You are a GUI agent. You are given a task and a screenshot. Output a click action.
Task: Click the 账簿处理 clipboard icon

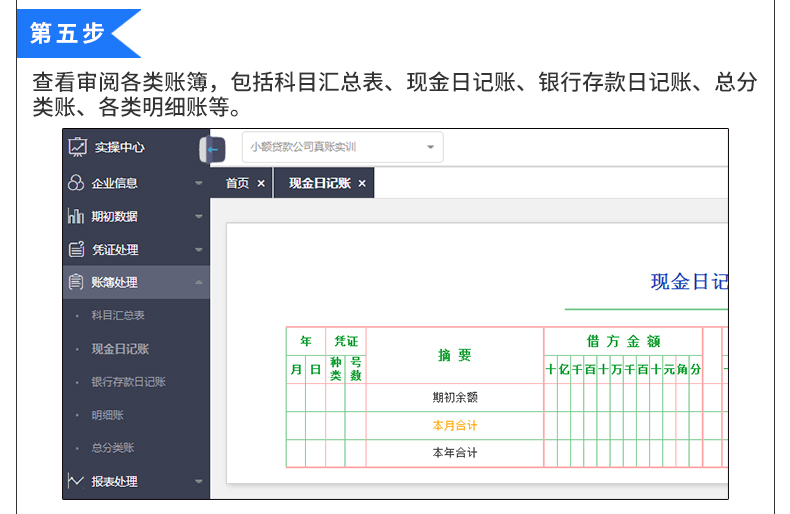coord(76,282)
